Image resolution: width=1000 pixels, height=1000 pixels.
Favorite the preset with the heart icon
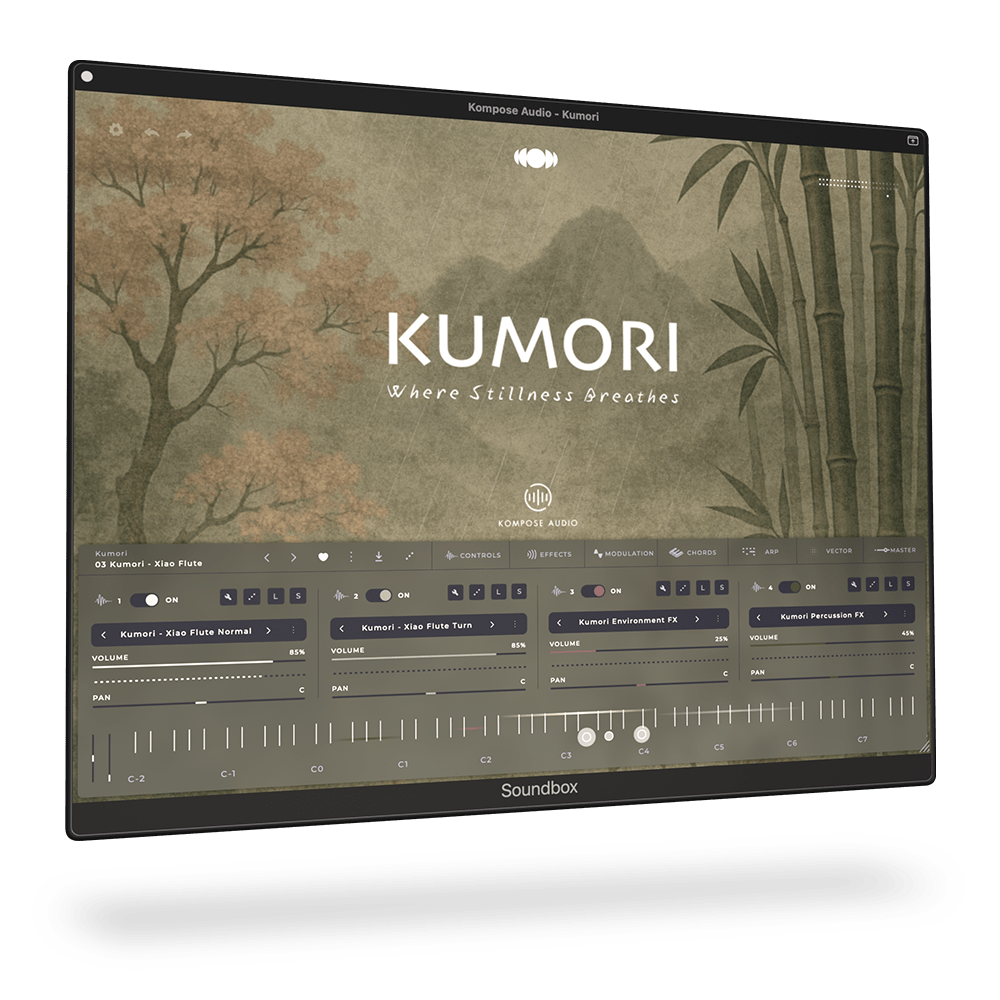pyautogui.click(x=323, y=557)
